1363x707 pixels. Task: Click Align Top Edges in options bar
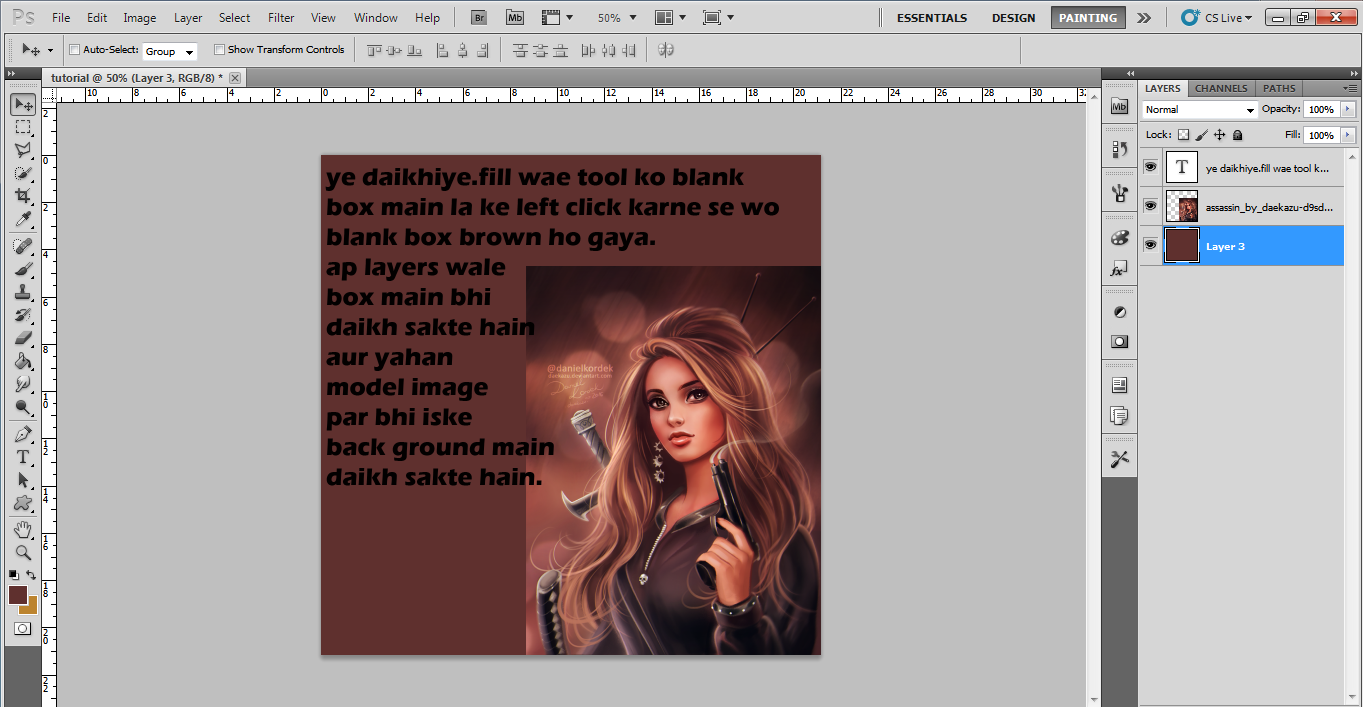[x=375, y=49]
